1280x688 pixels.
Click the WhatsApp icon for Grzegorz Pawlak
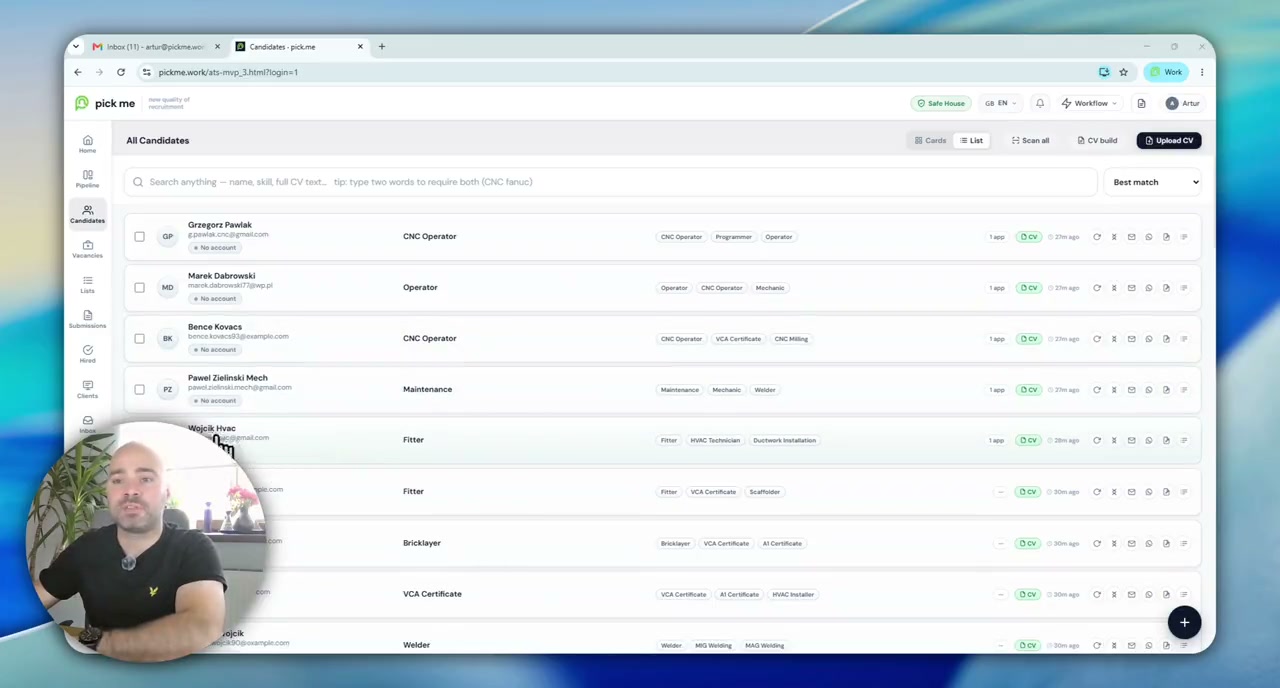1149,237
